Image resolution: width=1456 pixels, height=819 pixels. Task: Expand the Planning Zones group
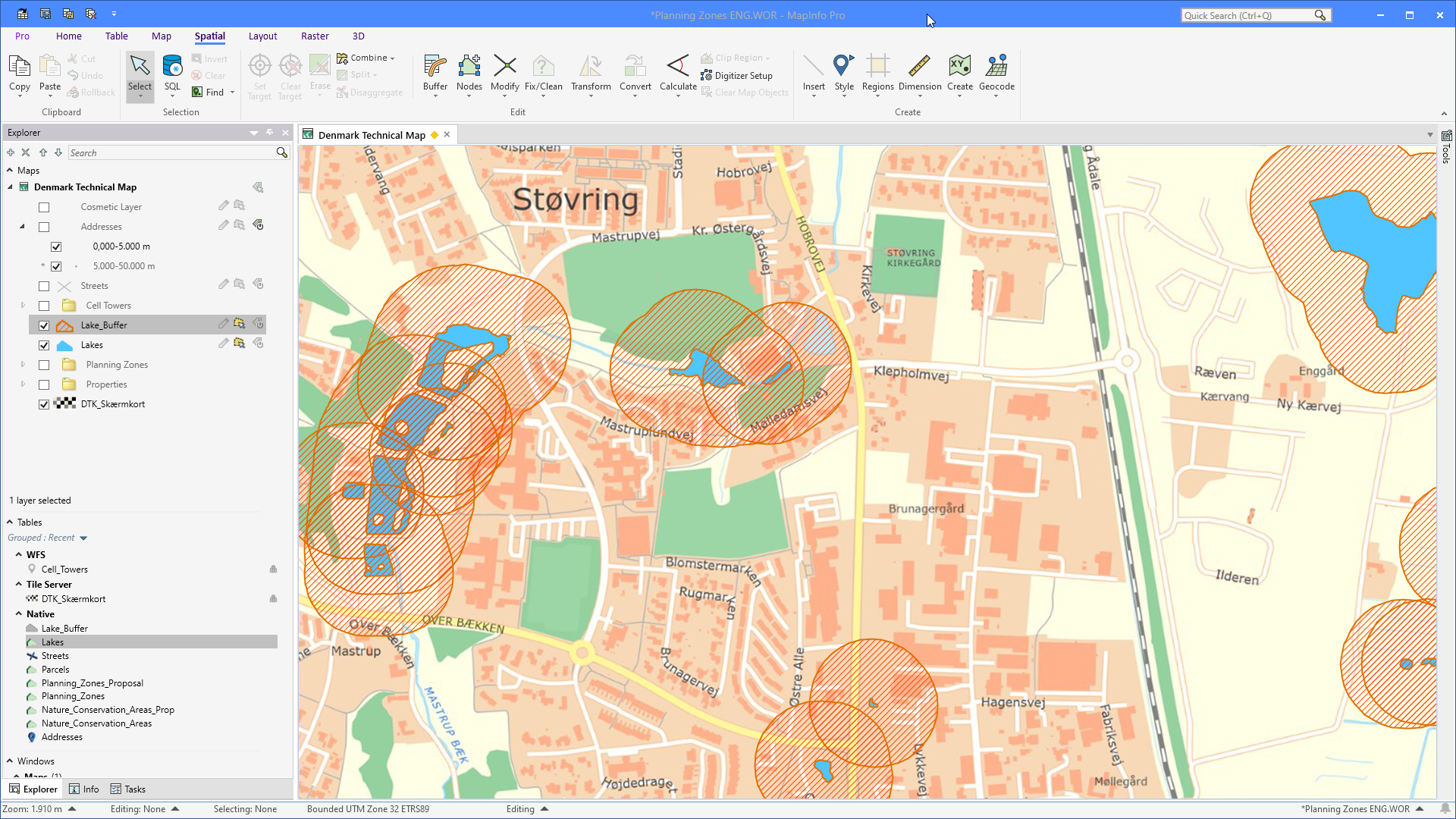pyautogui.click(x=23, y=365)
